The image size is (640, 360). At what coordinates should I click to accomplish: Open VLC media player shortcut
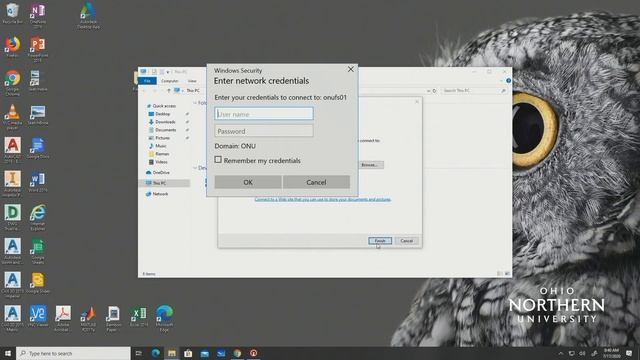click(x=12, y=116)
